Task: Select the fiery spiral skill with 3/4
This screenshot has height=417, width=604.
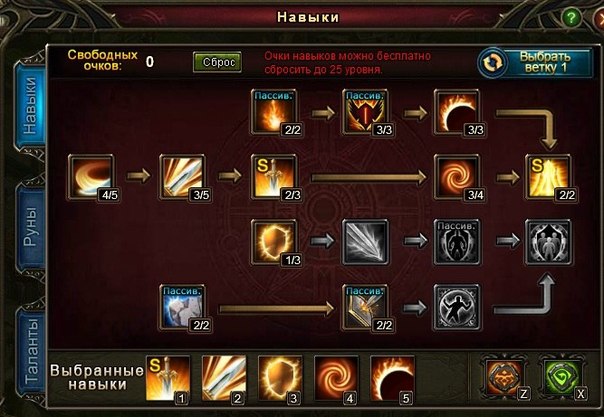Action: coord(457,177)
